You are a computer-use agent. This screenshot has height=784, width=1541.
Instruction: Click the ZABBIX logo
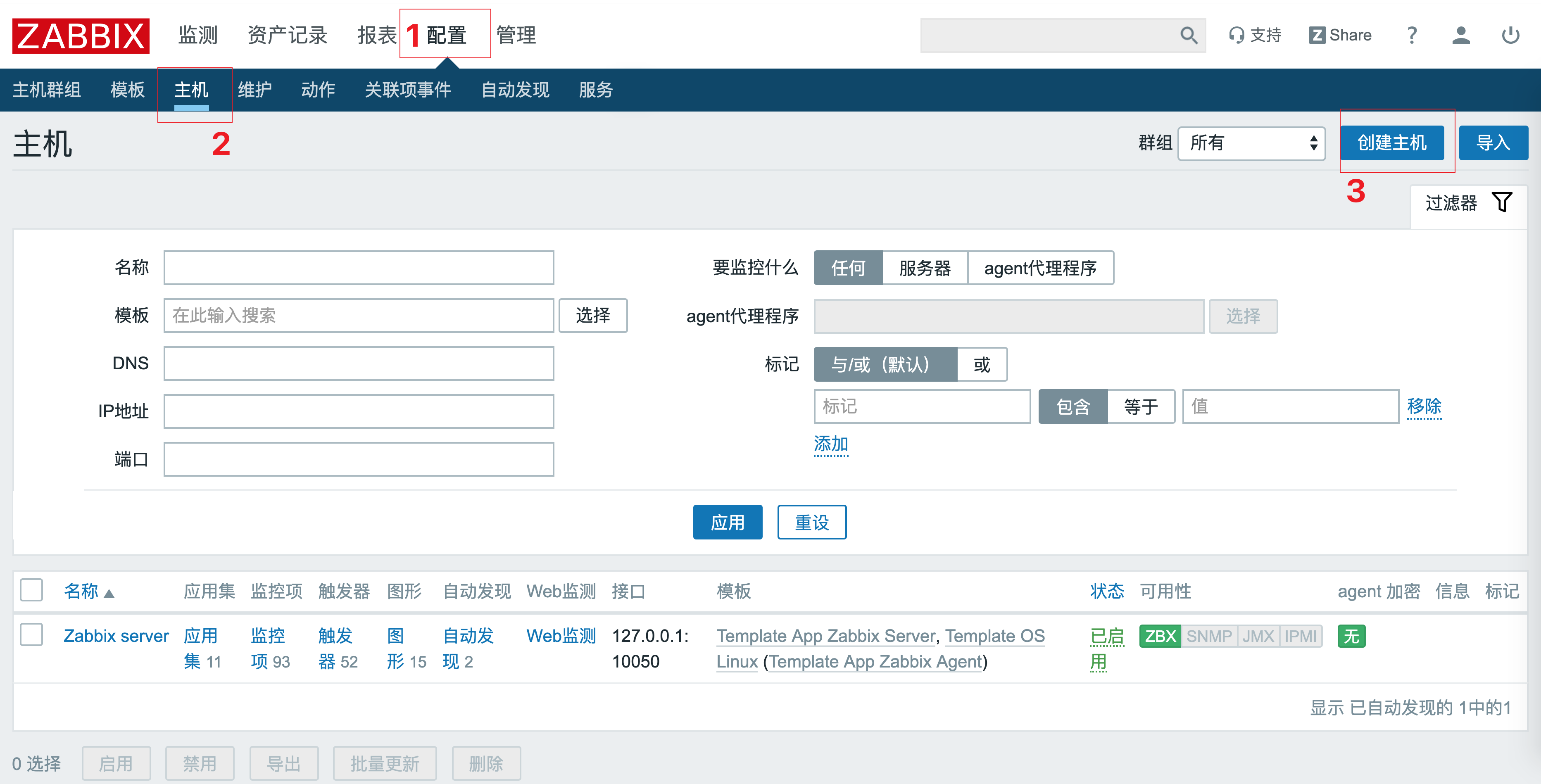tap(80, 35)
